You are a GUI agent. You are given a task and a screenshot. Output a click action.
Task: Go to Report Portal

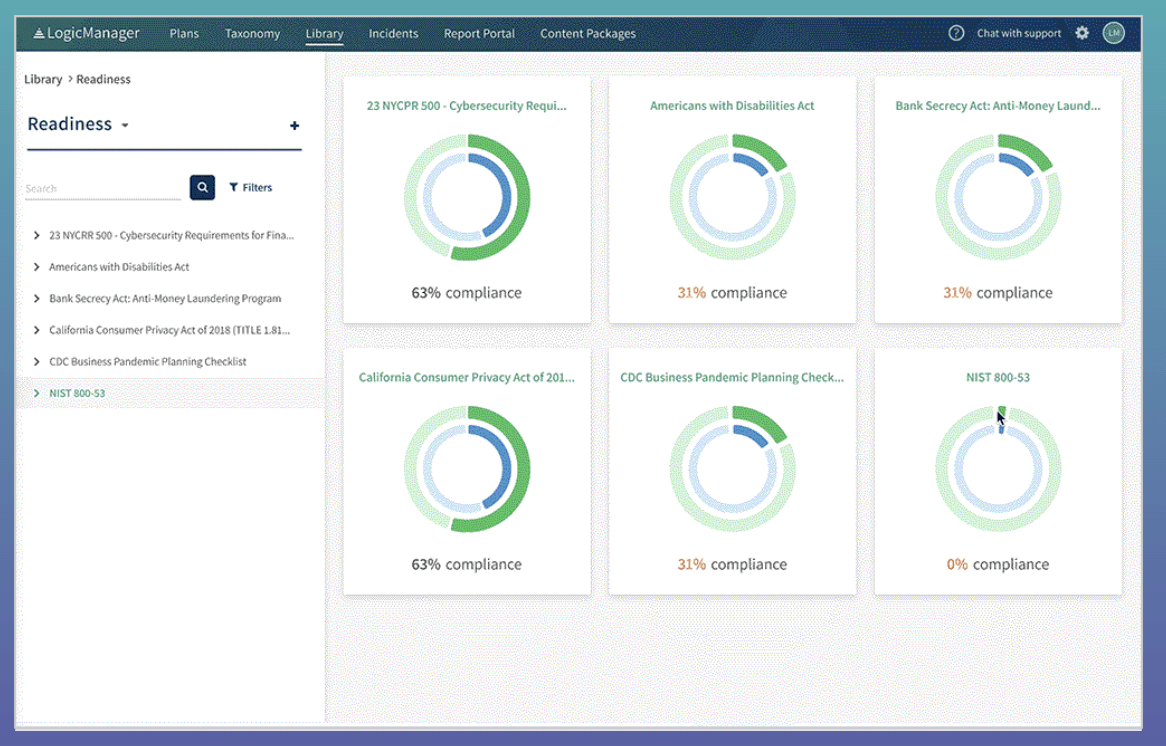point(479,34)
